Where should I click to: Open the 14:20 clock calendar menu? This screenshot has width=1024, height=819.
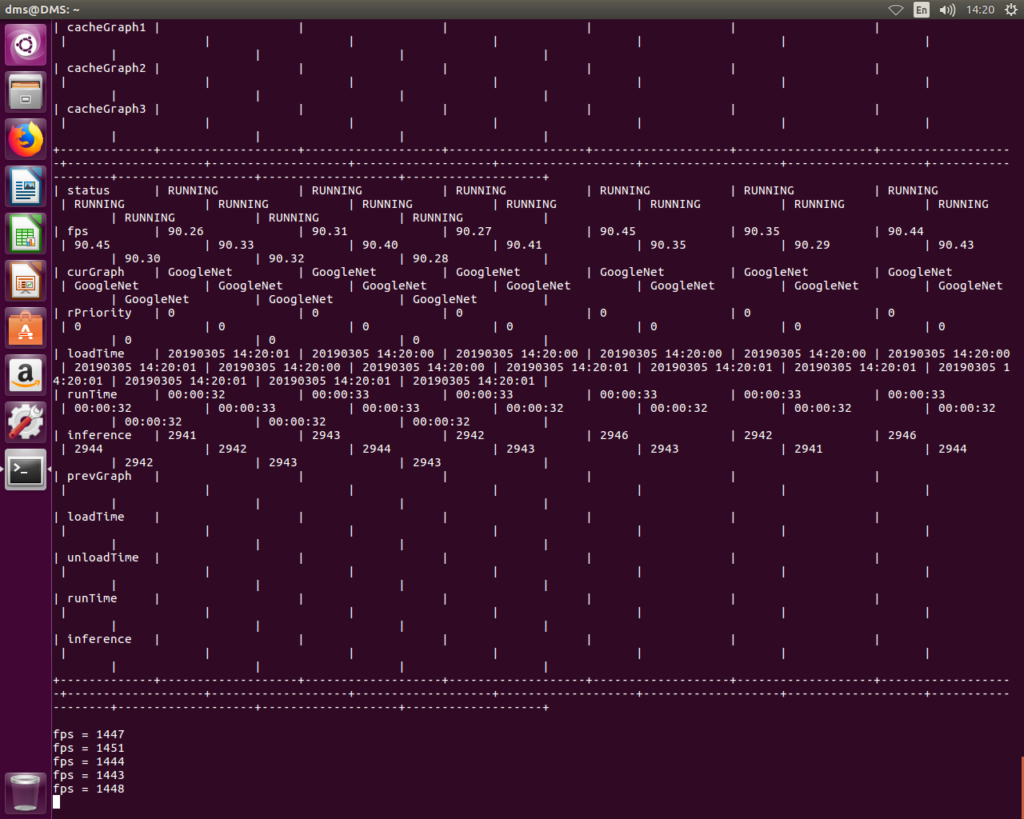978,10
